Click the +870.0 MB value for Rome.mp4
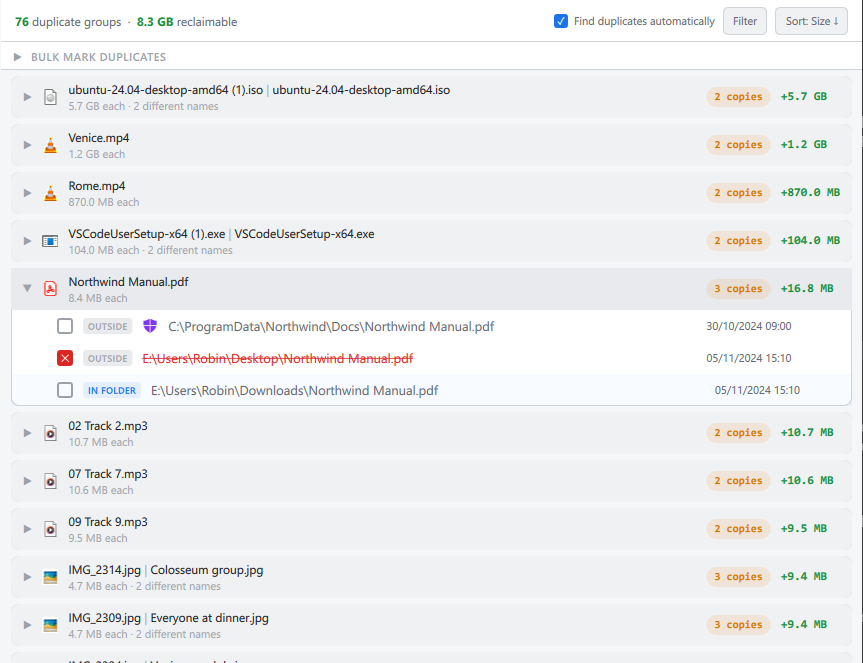This screenshot has width=863, height=663. pos(810,193)
